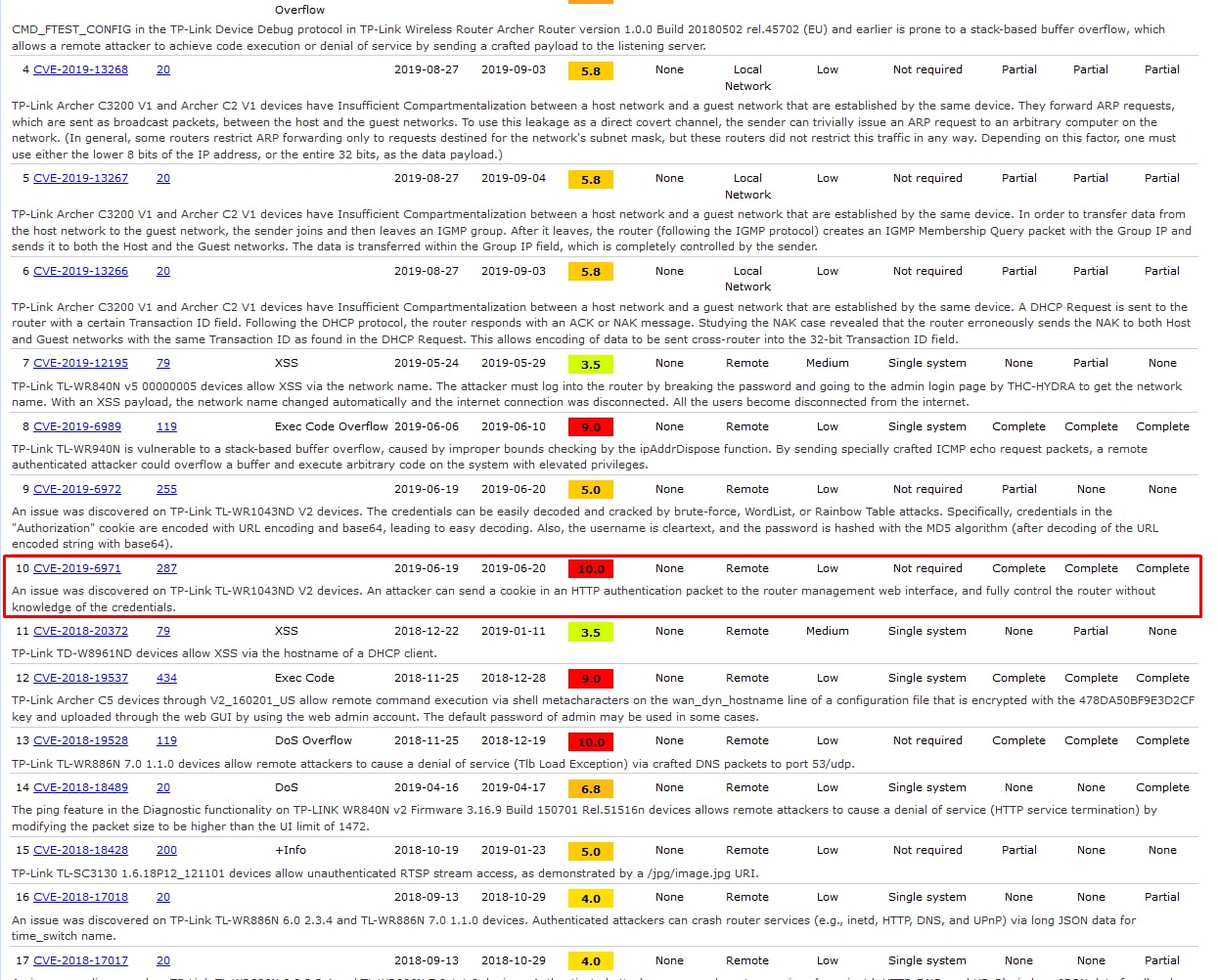Click 'Medium' complexity for CVE-2018-20372
Viewport: 1218px width, 980px height.
pos(828,631)
